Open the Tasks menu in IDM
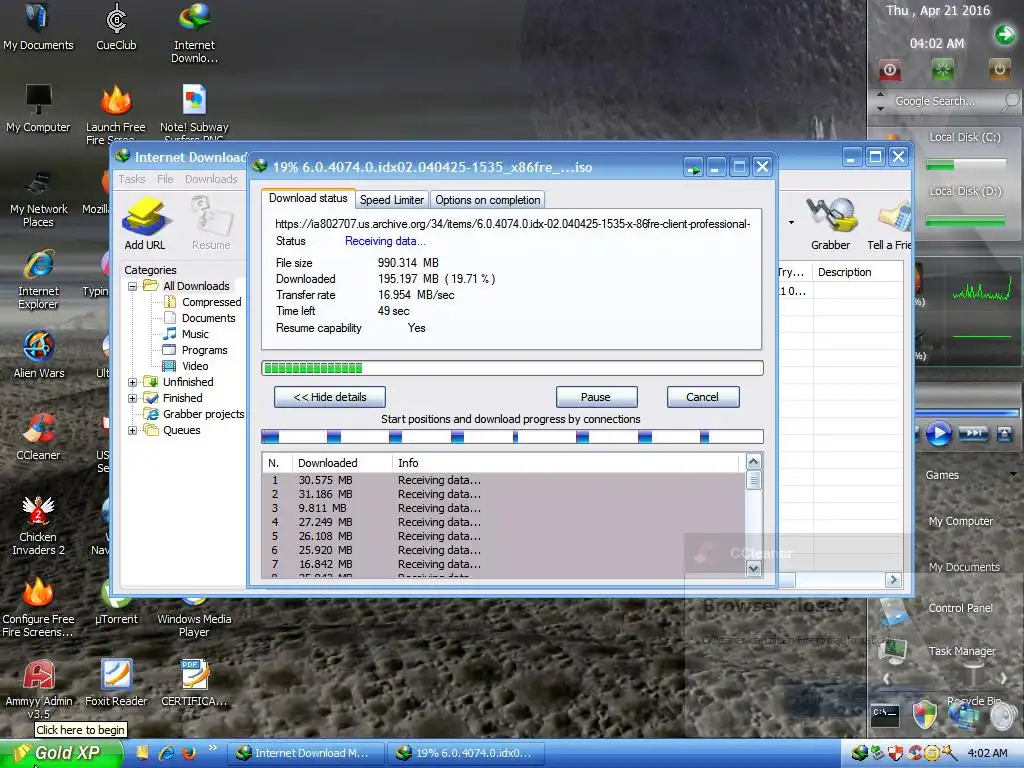The height and width of the screenshot is (768, 1024). click(x=132, y=179)
